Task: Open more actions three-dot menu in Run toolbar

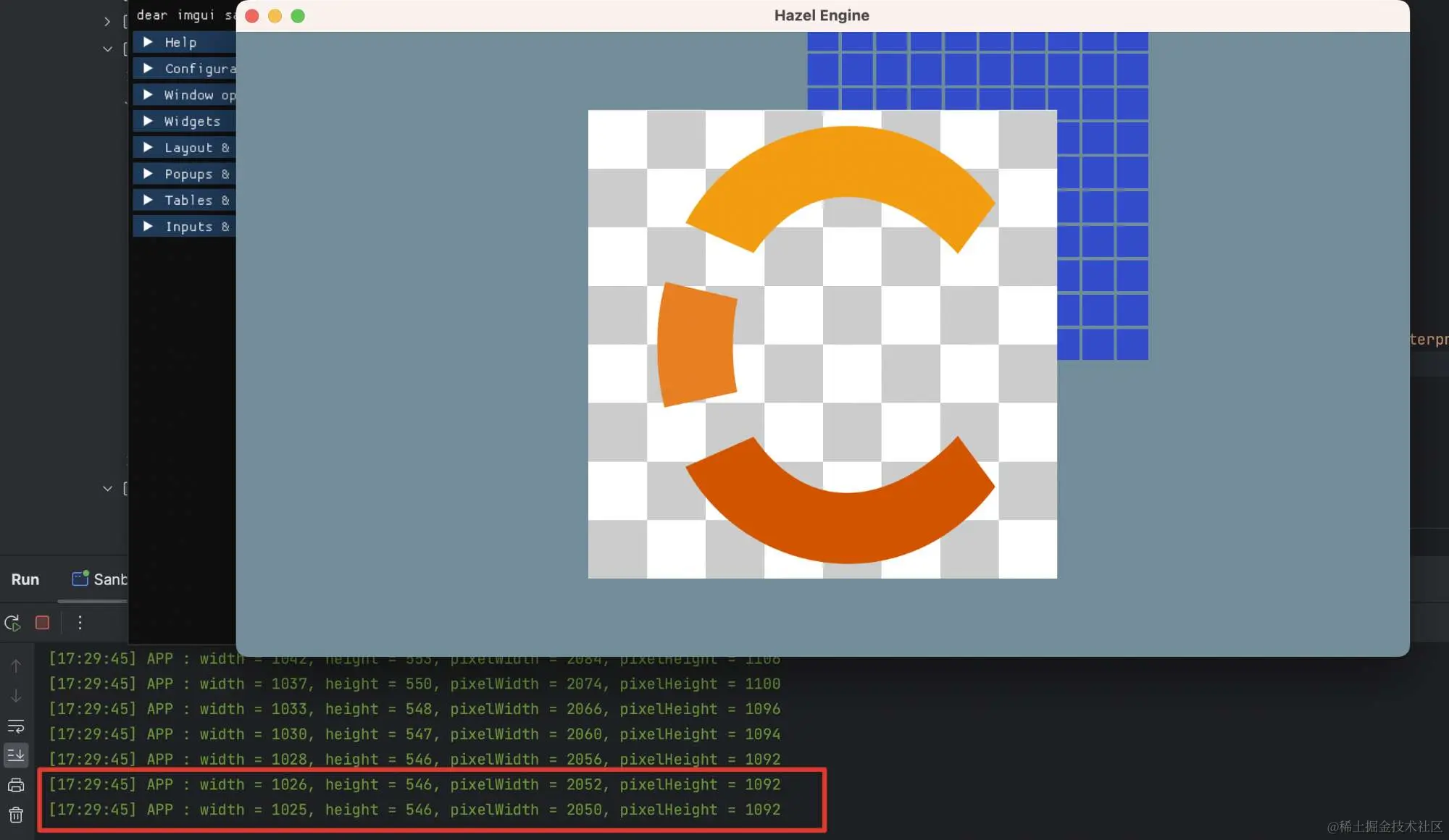Action: coord(80,623)
